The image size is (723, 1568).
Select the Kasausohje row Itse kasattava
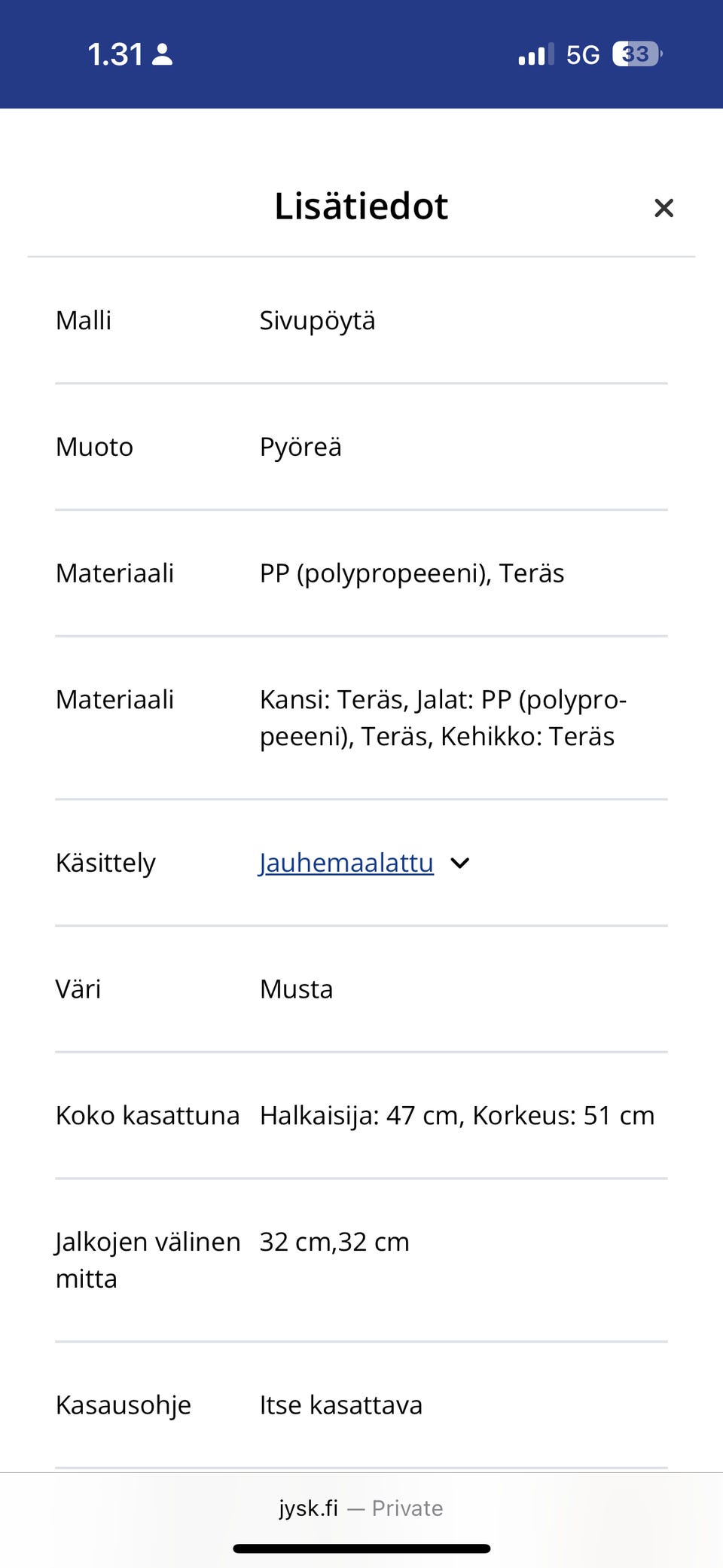click(340, 1404)
